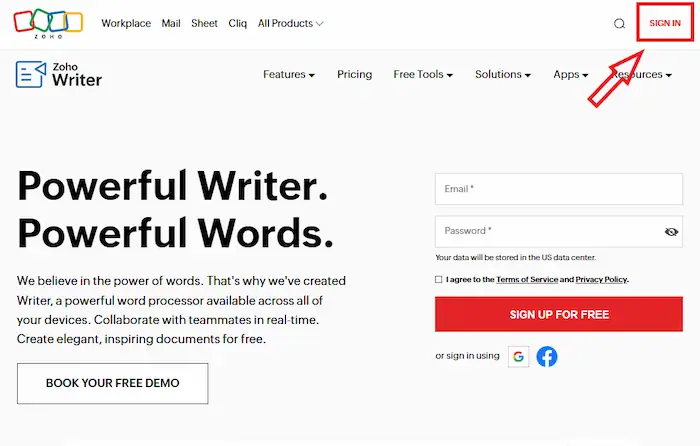Check the Terms of Service agreement box

point(439,280)
